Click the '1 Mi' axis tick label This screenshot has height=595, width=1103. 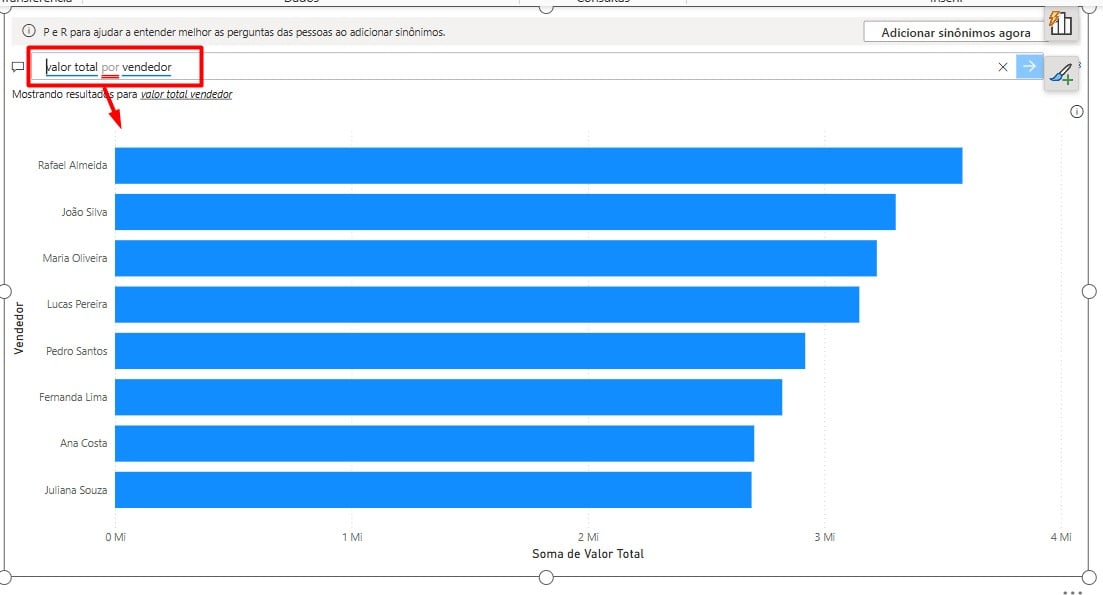[352, 537]
